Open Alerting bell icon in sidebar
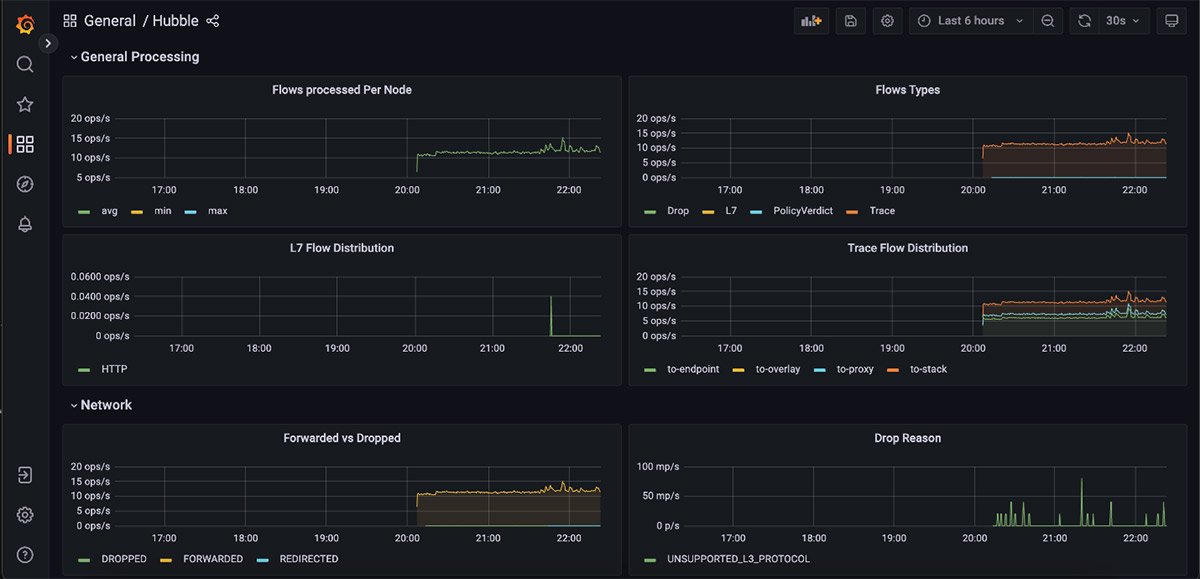 25,224
